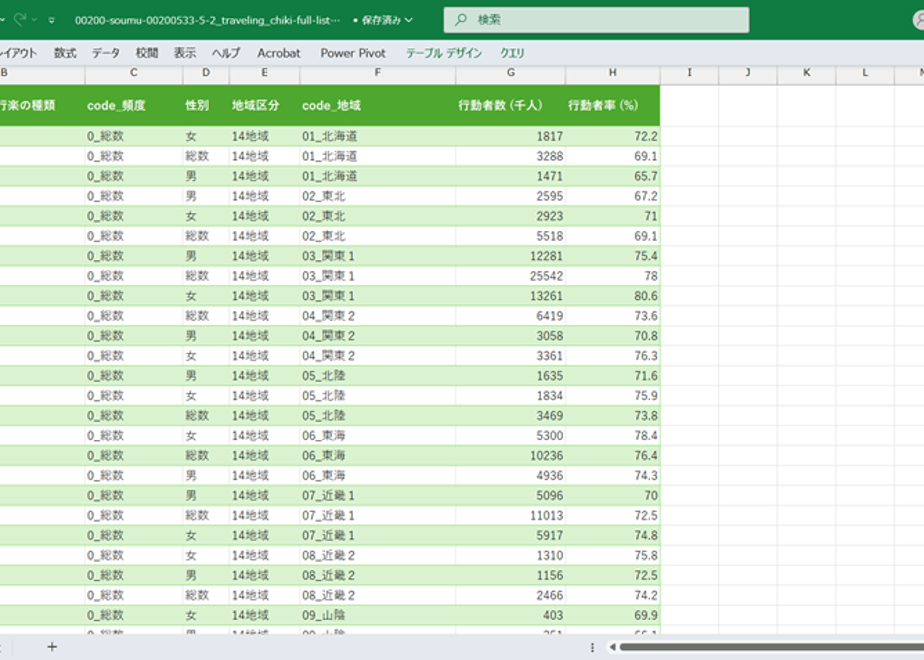Select cell with rate 80.6
This screenshot has width=924, height=660.
612,296
